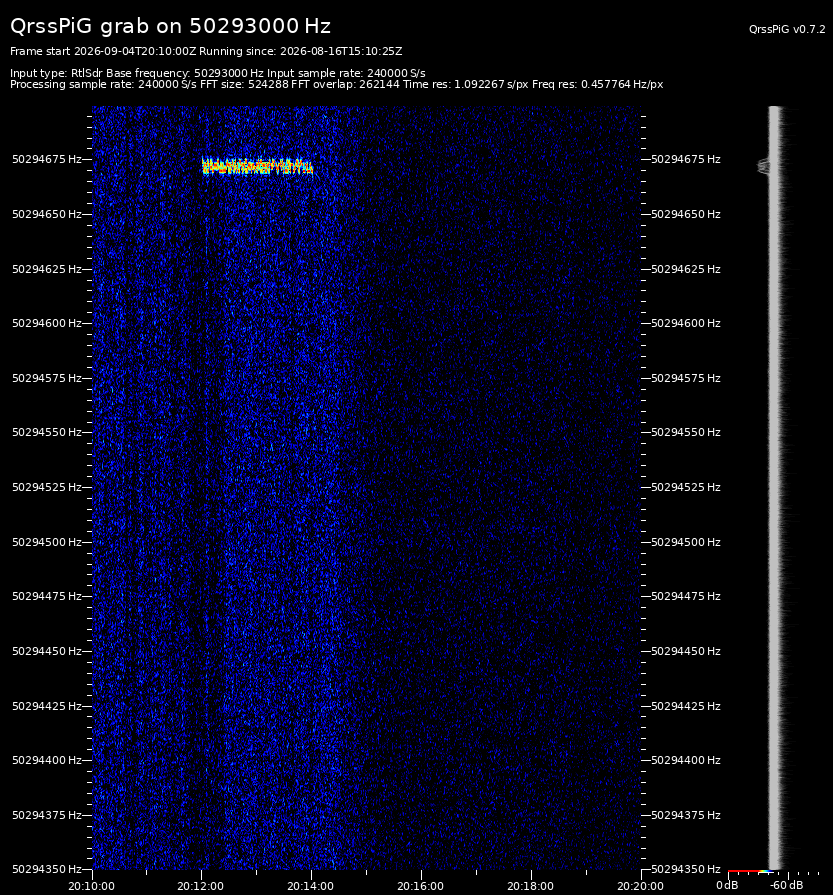Click the gray vertical power spectrum bar

tap(775, 488)
